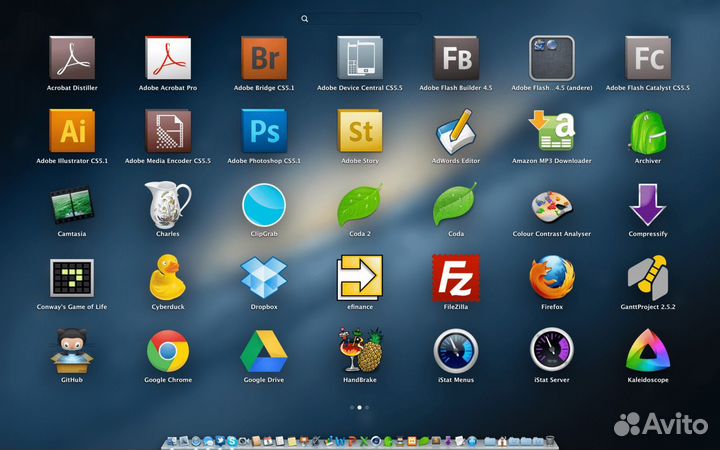This screenshot has height=450, width=720.
Task: Launch Kaleidoscope
Action: tap(648, 350)
